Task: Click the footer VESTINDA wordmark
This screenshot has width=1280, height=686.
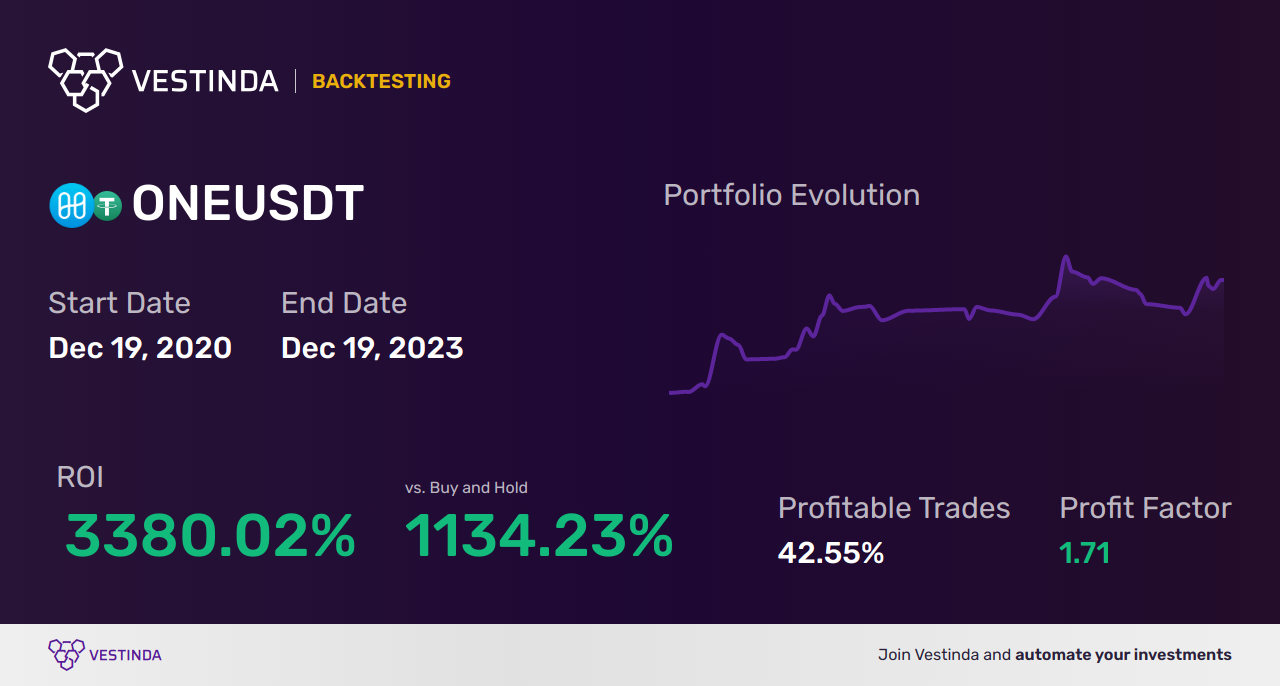Action: point(125,656)
